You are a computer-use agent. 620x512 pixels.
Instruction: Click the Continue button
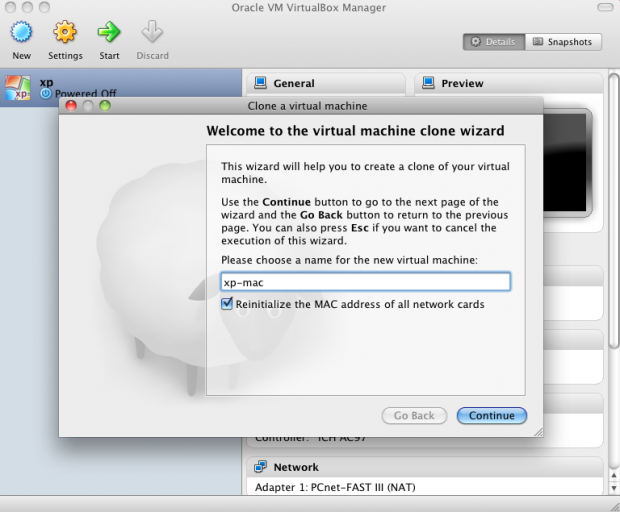point(491,416)
